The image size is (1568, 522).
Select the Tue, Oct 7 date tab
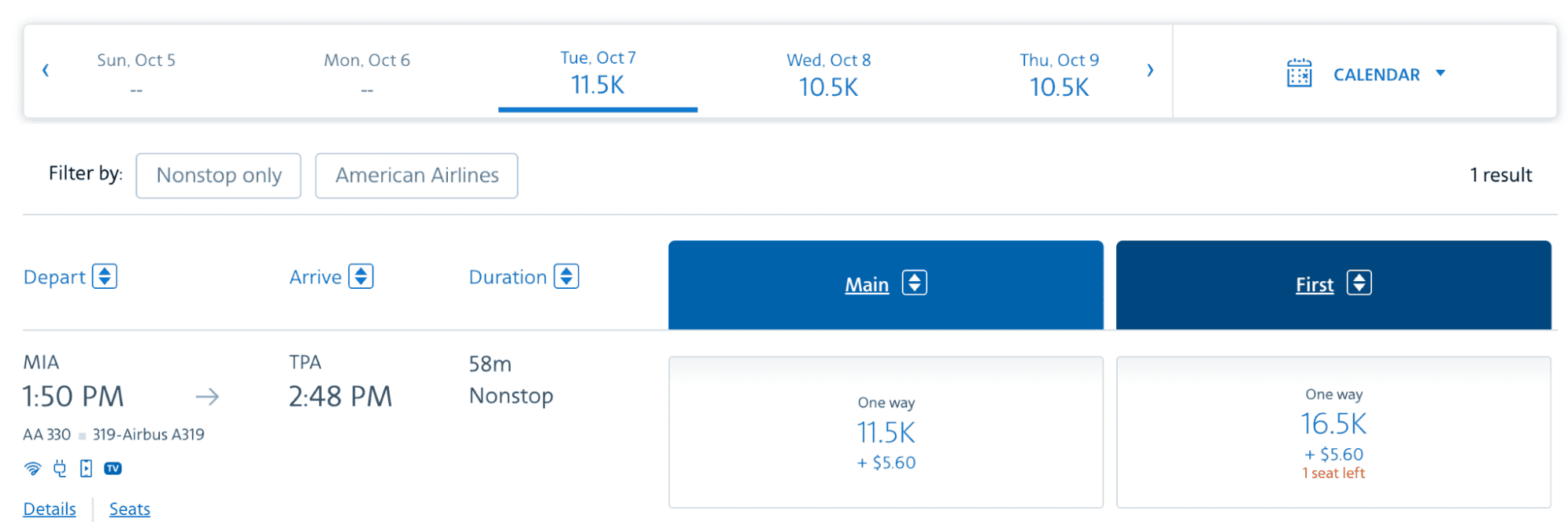pos(598,72)
